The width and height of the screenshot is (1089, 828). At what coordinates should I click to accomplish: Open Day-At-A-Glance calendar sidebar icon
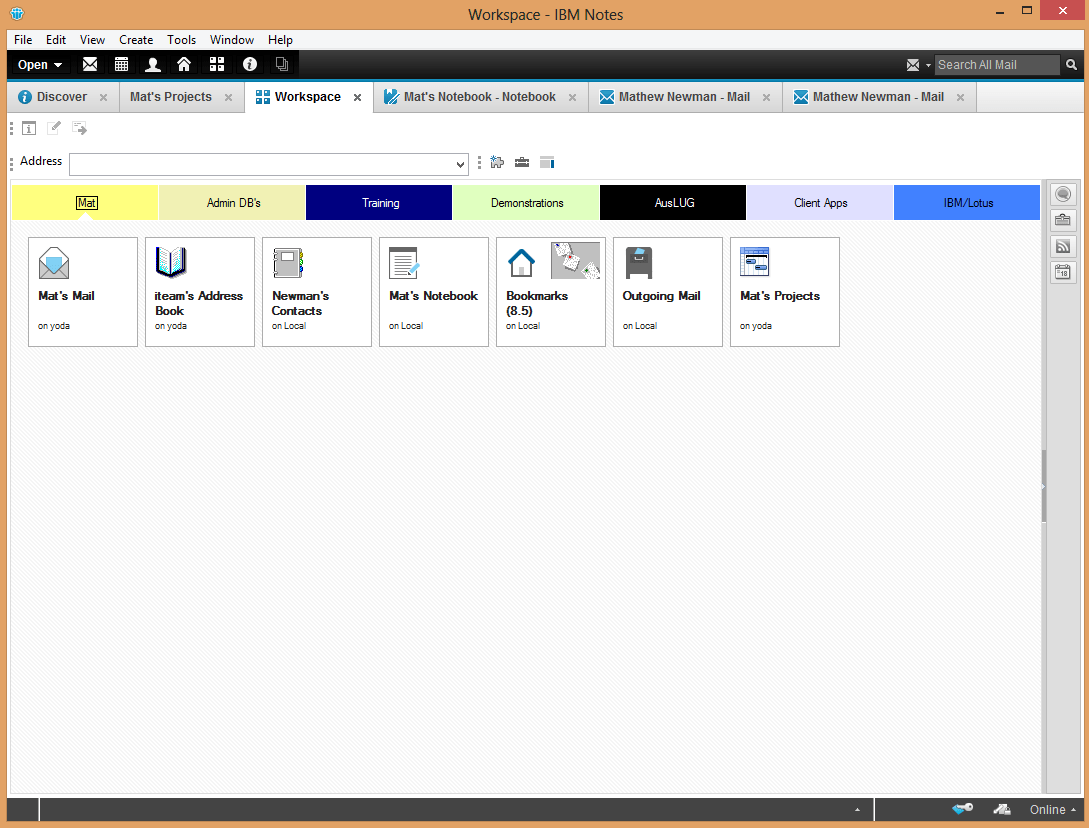pyautogui.click(x=1062, y=272)
